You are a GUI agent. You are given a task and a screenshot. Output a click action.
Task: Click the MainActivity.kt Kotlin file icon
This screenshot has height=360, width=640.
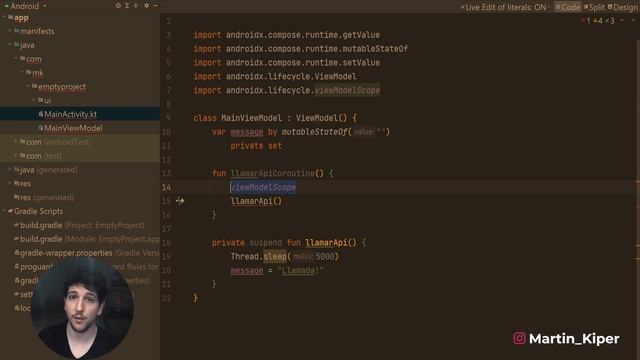(x=40, y=114)
